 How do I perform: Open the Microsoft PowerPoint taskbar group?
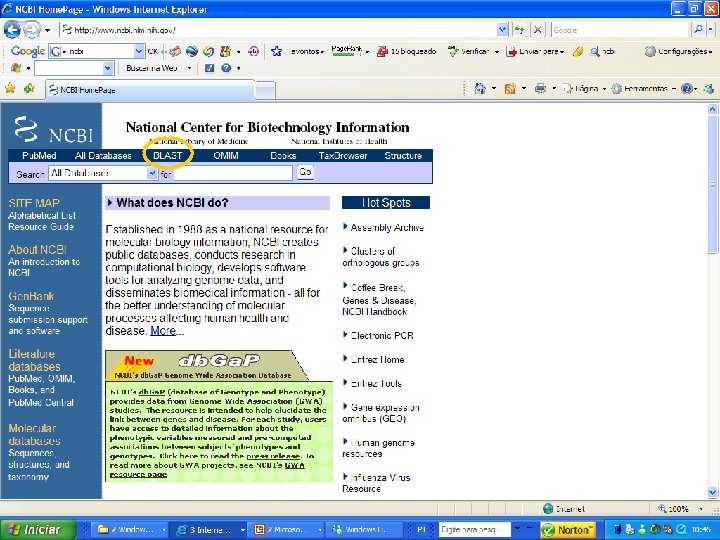pos(286,530)
